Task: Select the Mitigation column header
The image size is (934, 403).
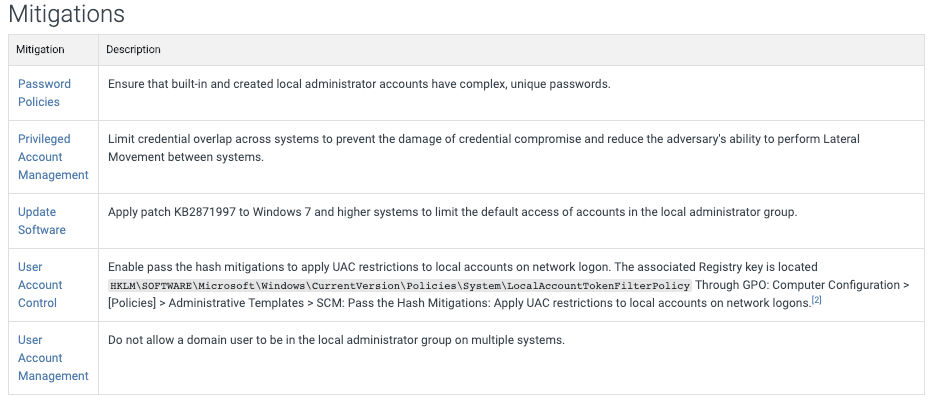Action: click(40, 49)
